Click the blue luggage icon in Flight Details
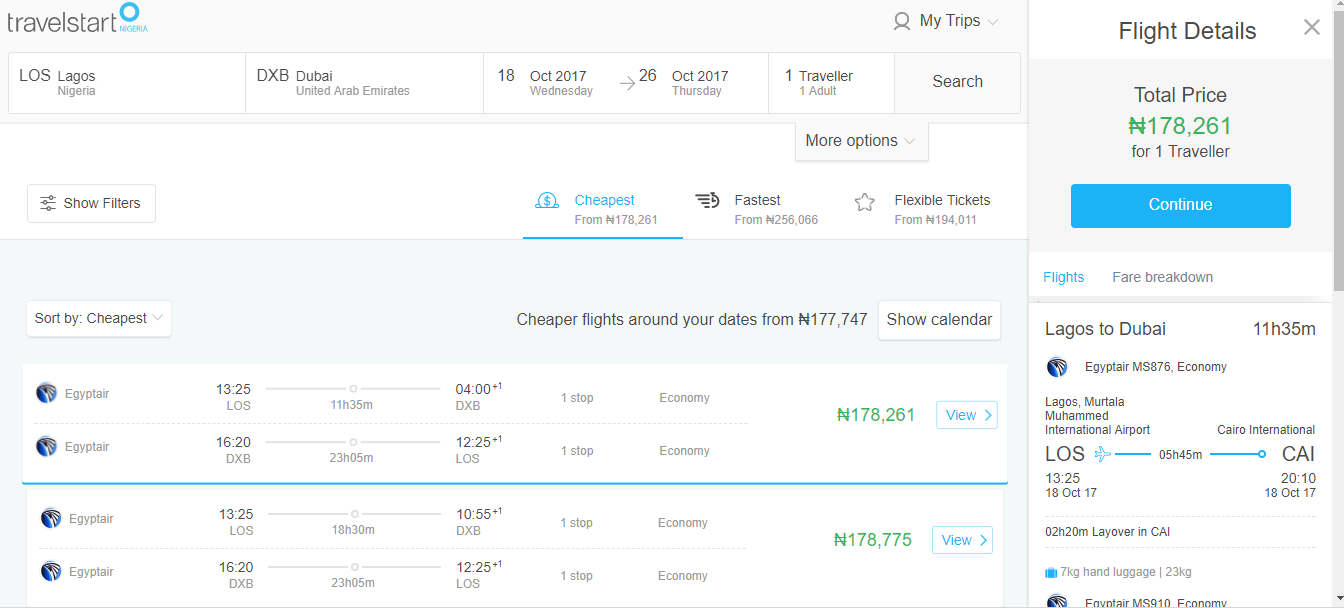The height and width of the screenshot is (608, 1344). 1051,573
